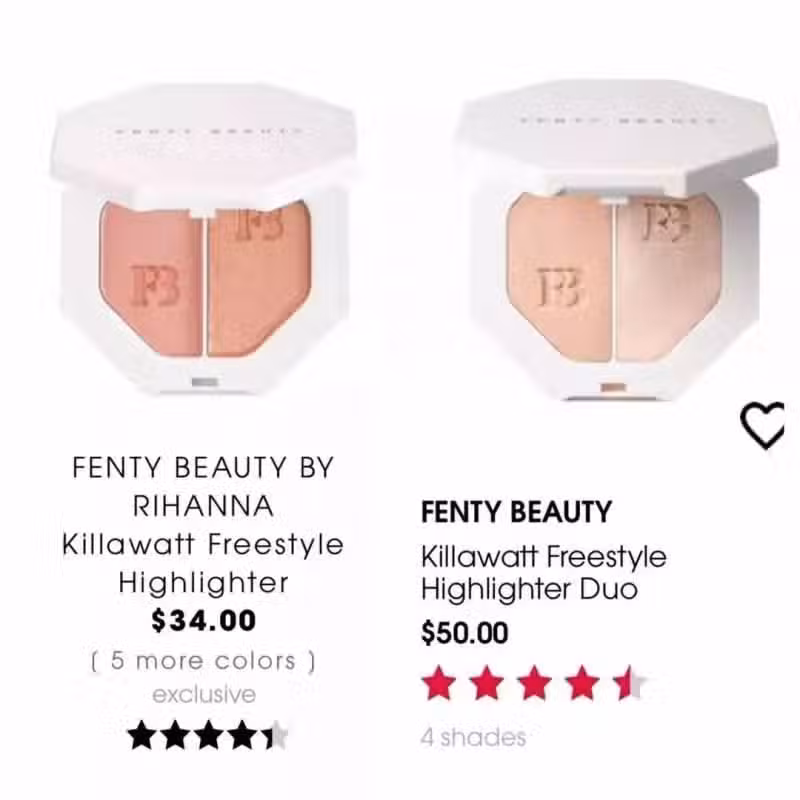This screenshot has width=800, height=800.
Task: Open the $50.00 Highlighter Duo product image
Action: [615, 240]
